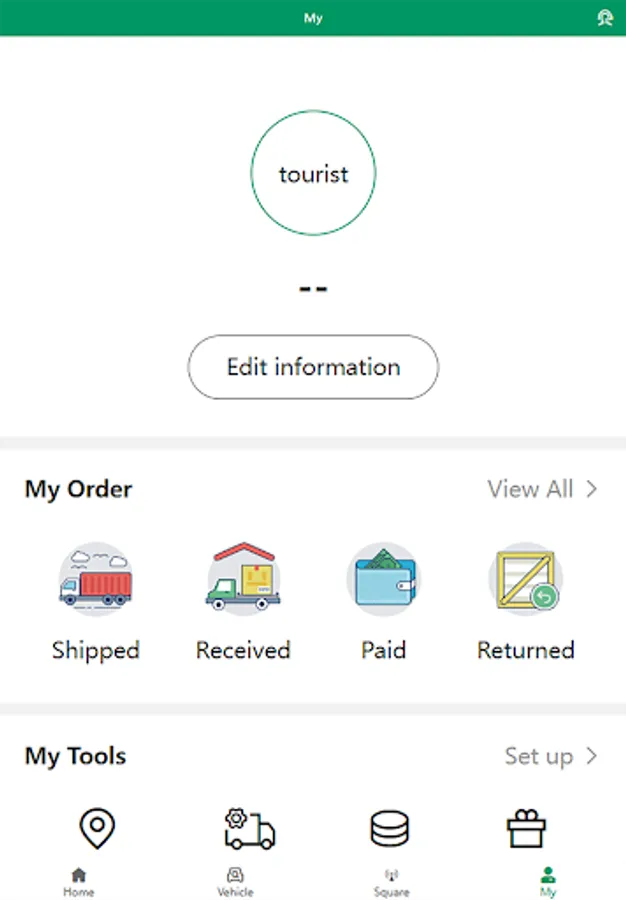
Task: Open the Received orders icon
Action: click(243, 581)
